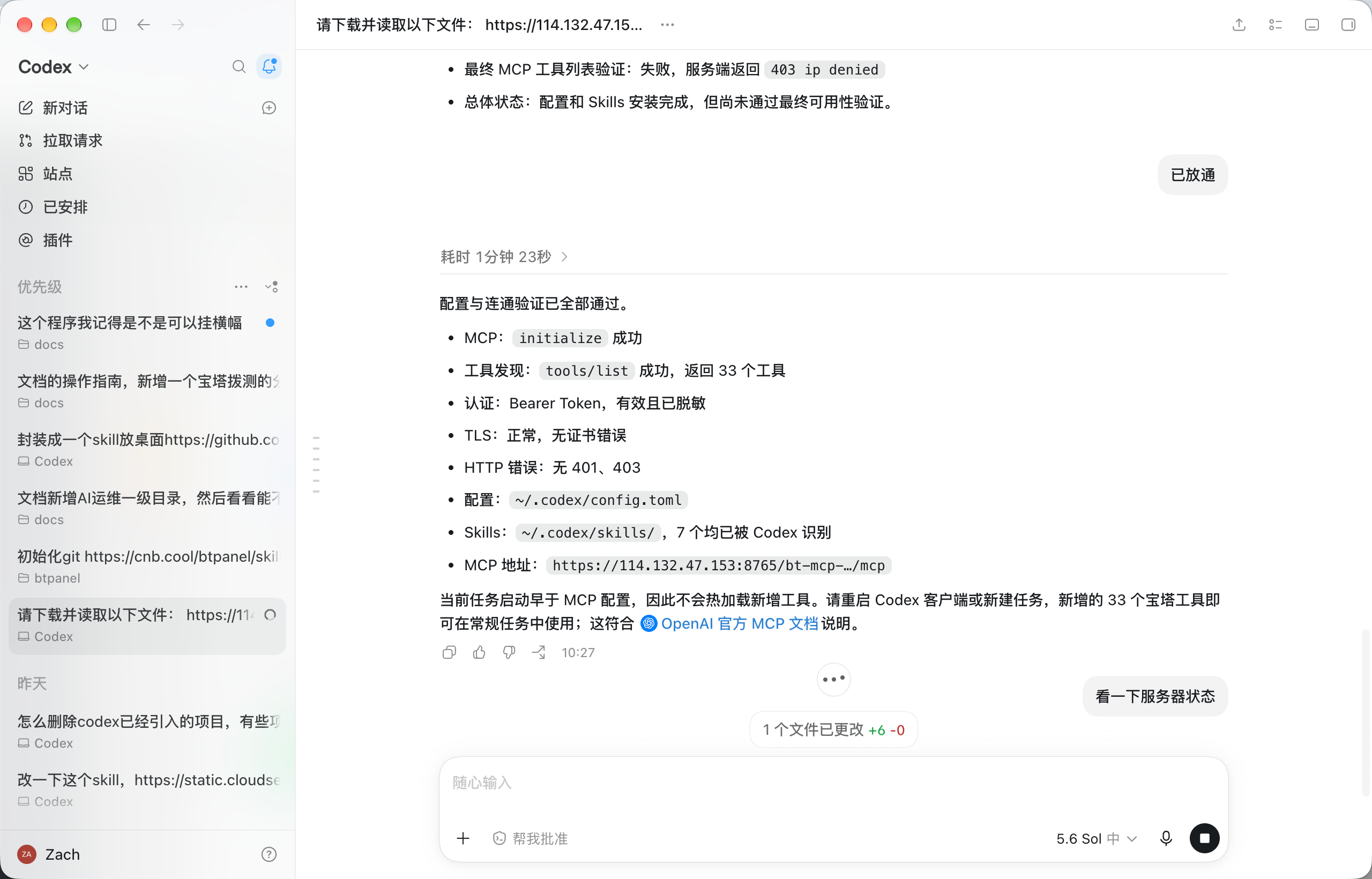Click the ~/.codex/config.toml code text
Image resolution: width=1372 pixels, height=879 pixels.
pos(598,500)
